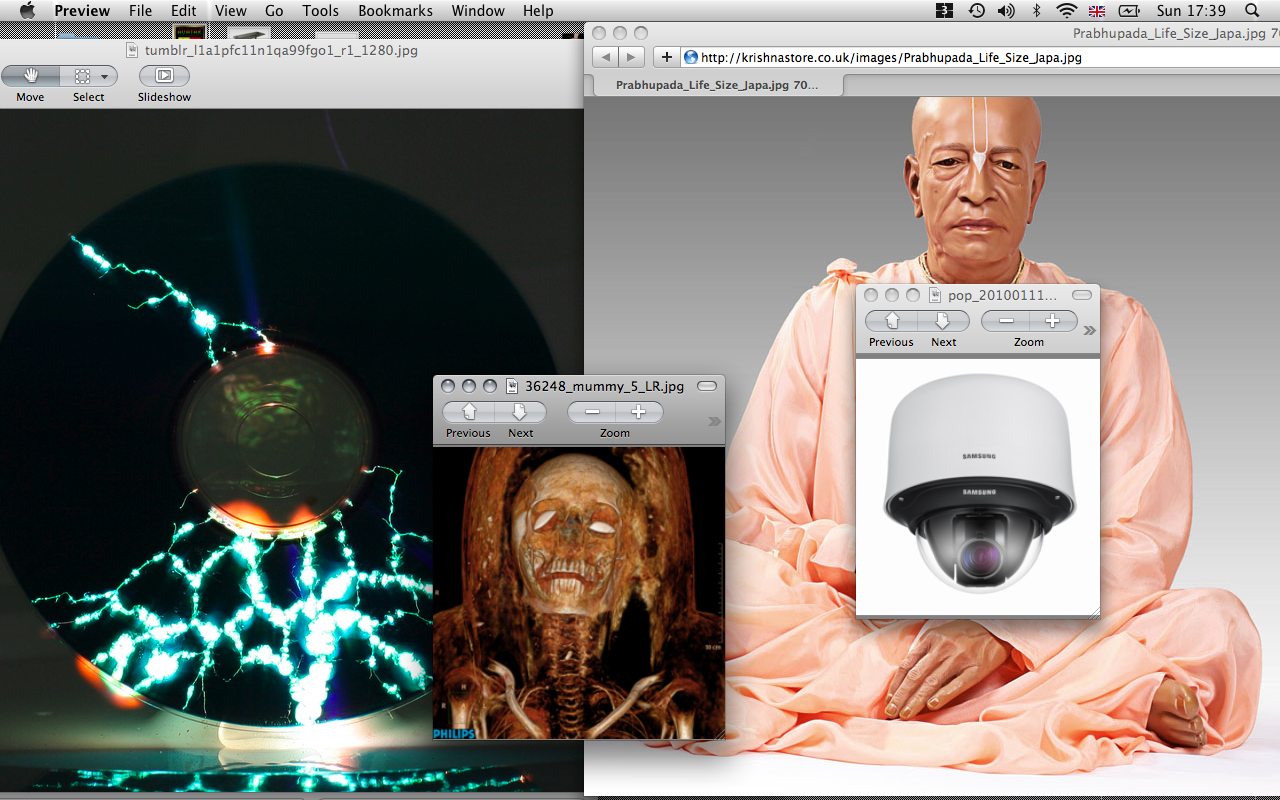Image resolution: width=1280 pixels, height=800 pixels.
Task: Open the Select tool dropdown arrow
Action: pos(105,76)
